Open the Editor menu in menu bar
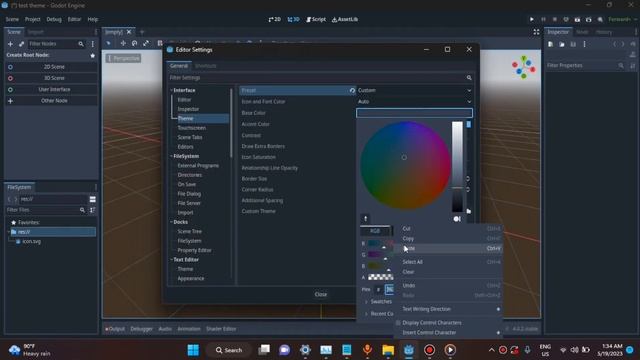 coord(74,19)
